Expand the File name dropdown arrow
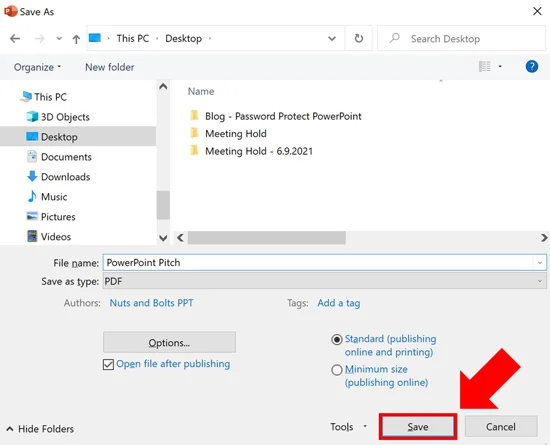Screen dimensions: 550x445 pyautogui.click(x=539, y=263)
